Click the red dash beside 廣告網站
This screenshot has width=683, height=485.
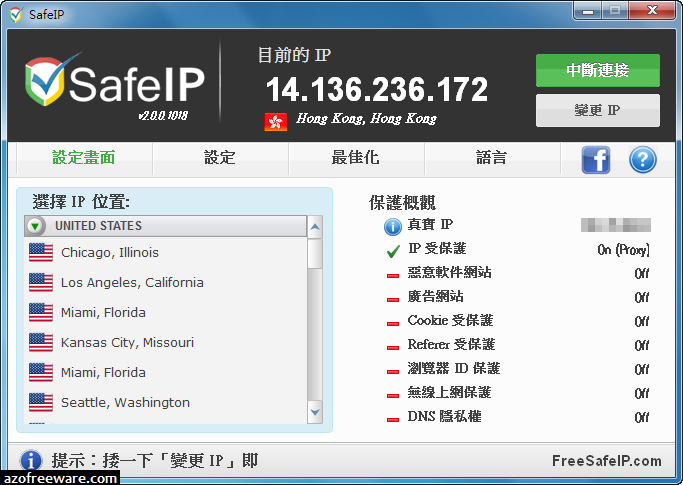point(393,300)
